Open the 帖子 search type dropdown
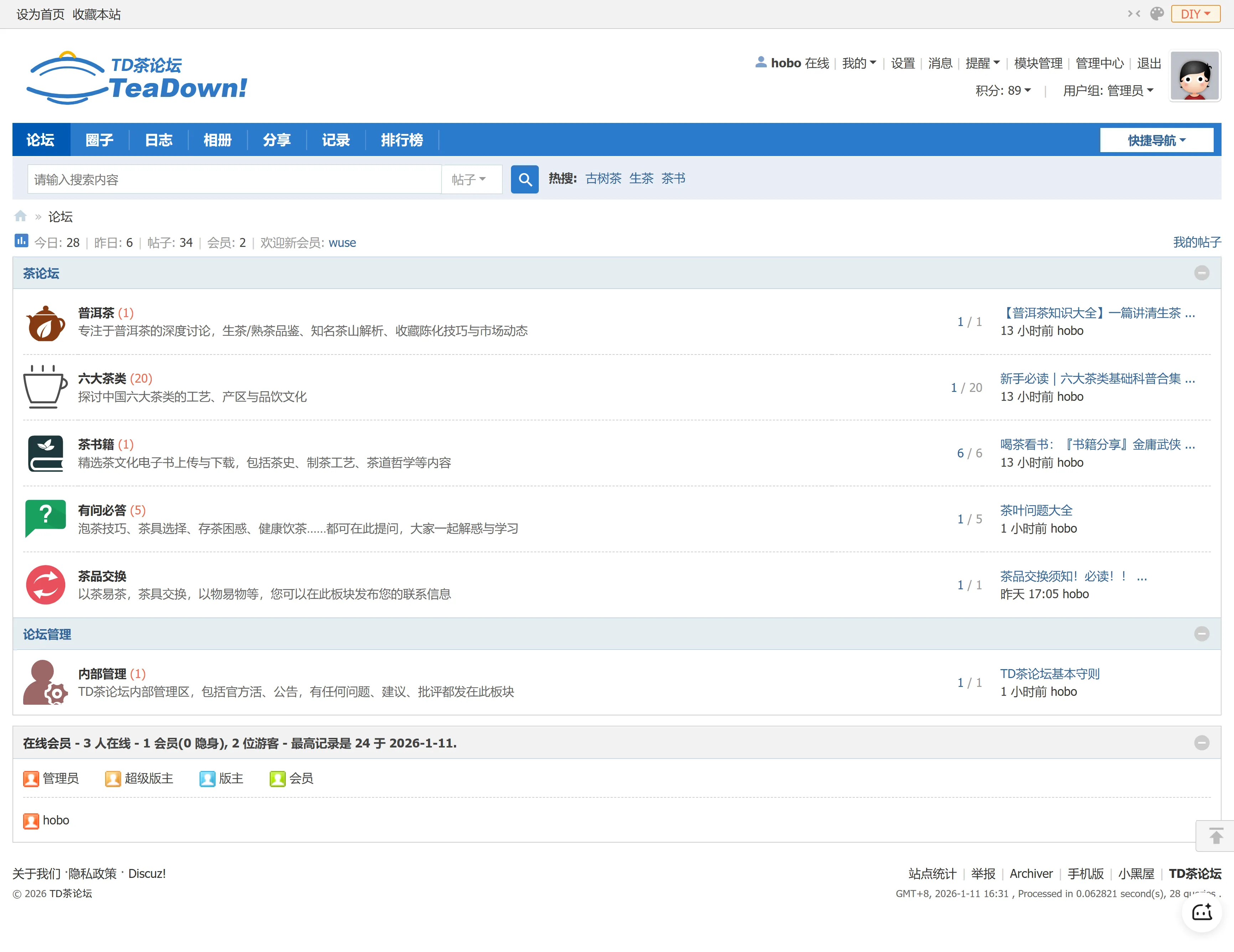This screenshot has height=952, width=1234. 470,180
